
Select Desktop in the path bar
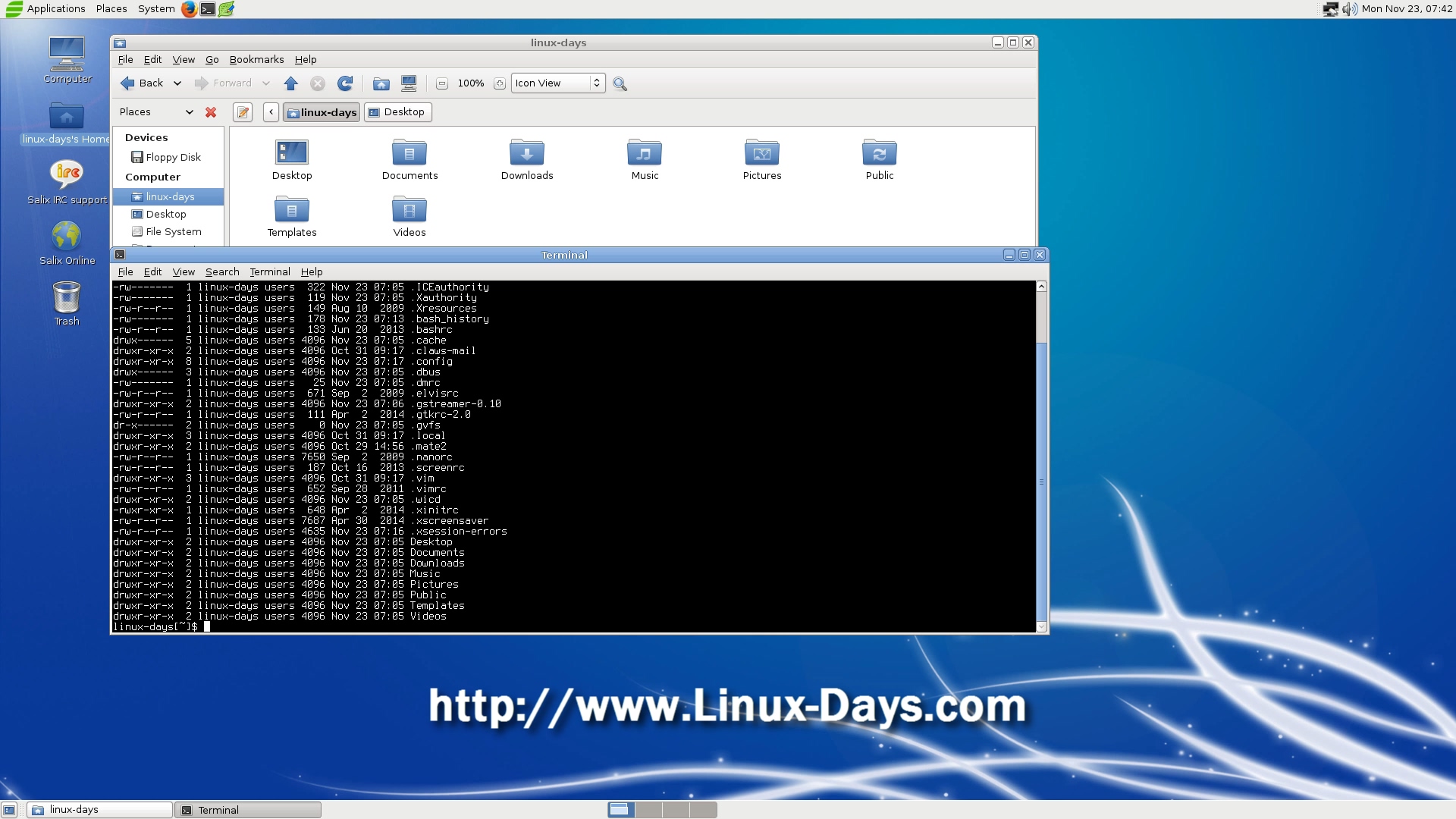pos(397,112)
